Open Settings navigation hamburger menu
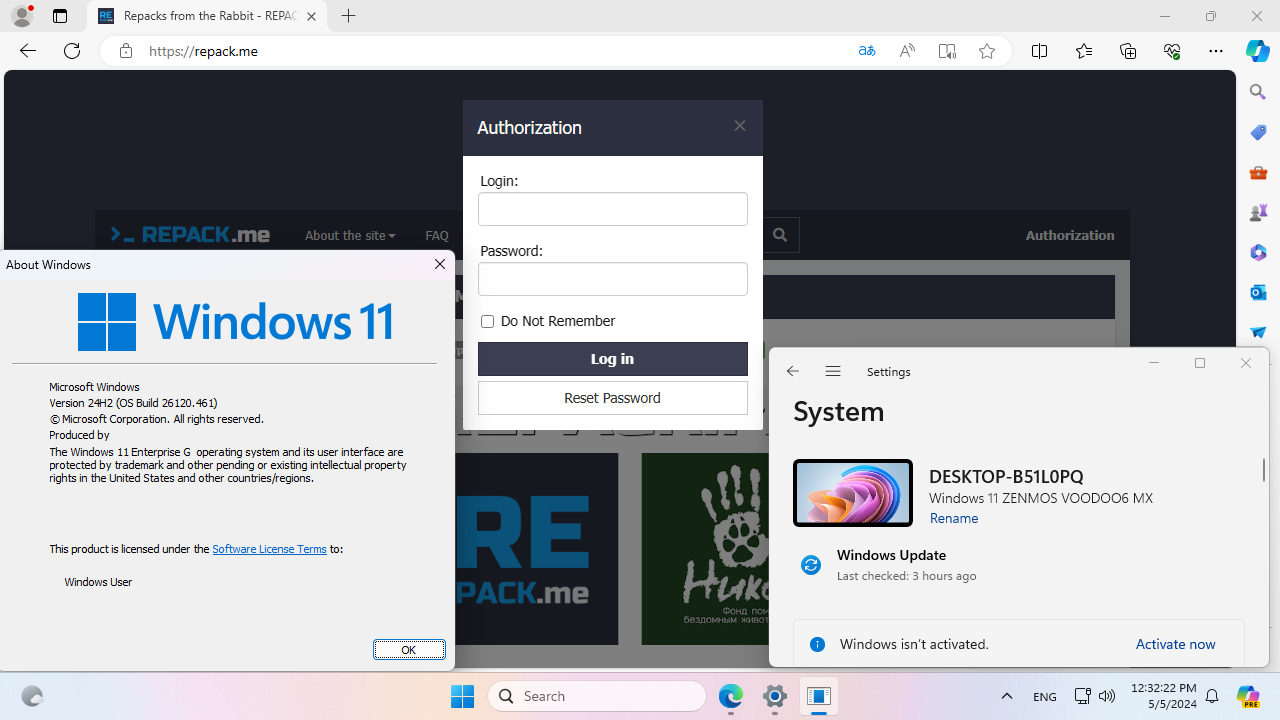 (x=833, y=371)
